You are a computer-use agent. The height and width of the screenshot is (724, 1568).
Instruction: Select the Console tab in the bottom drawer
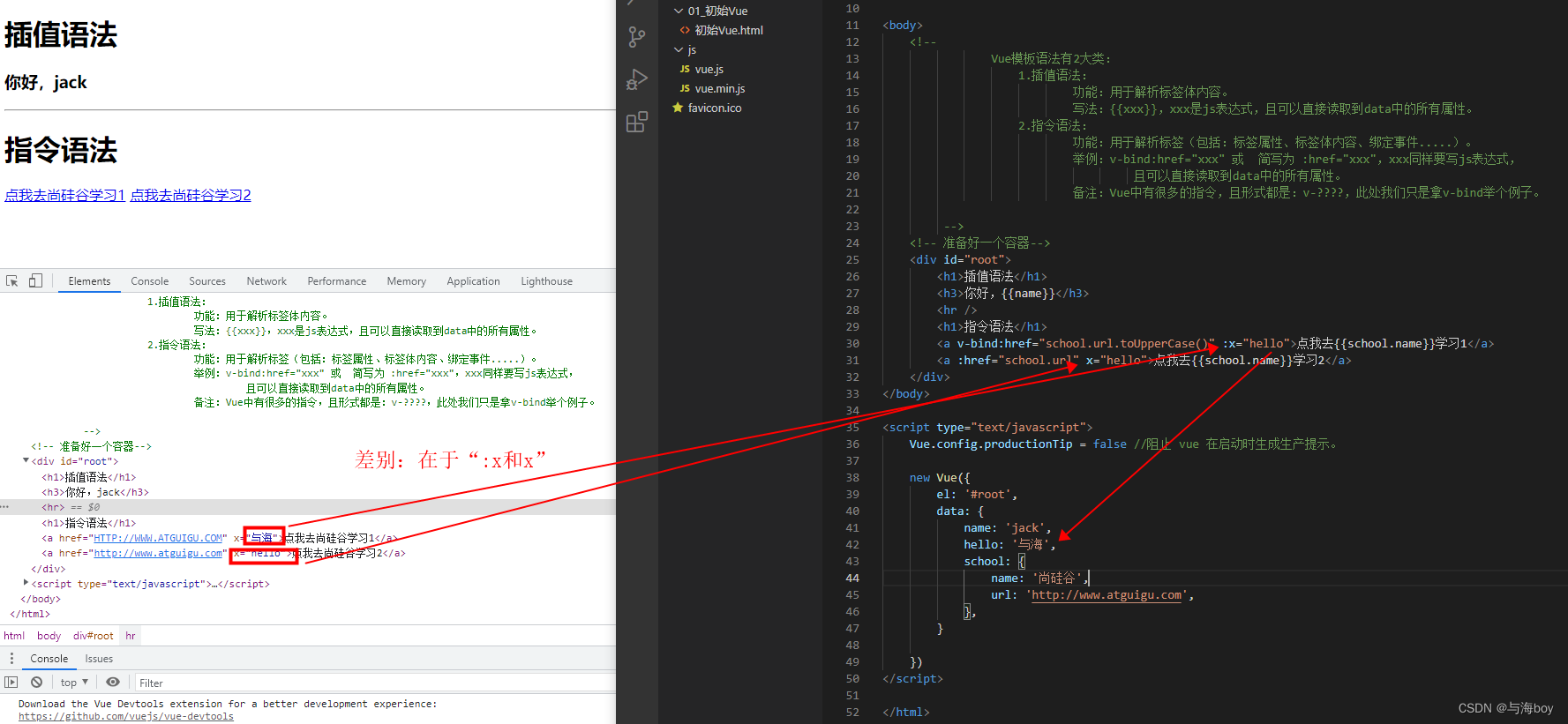tap(49, 659)
